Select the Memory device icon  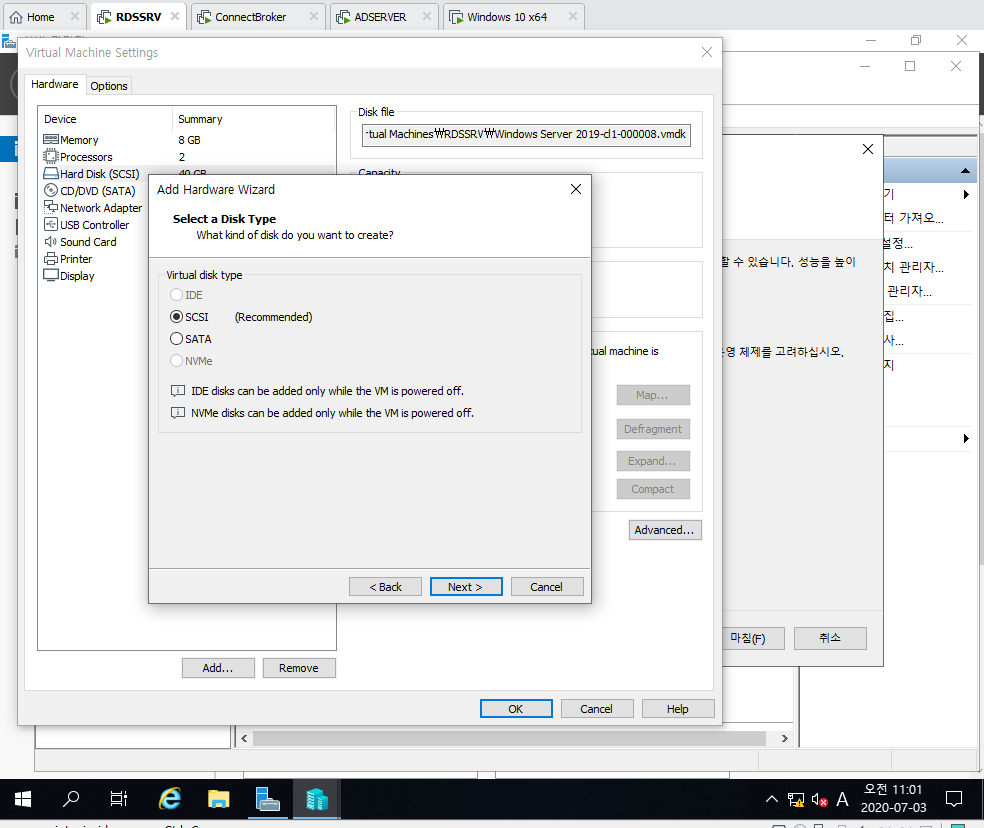point(51,139)
